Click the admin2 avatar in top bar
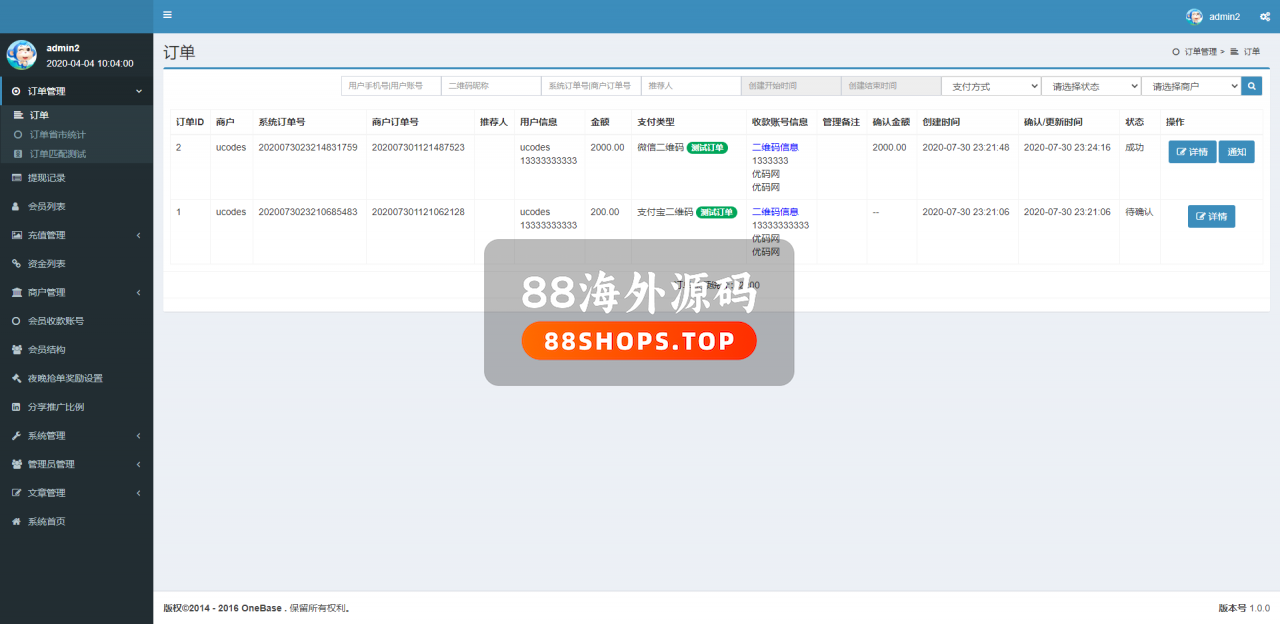 coord(1194,17)
